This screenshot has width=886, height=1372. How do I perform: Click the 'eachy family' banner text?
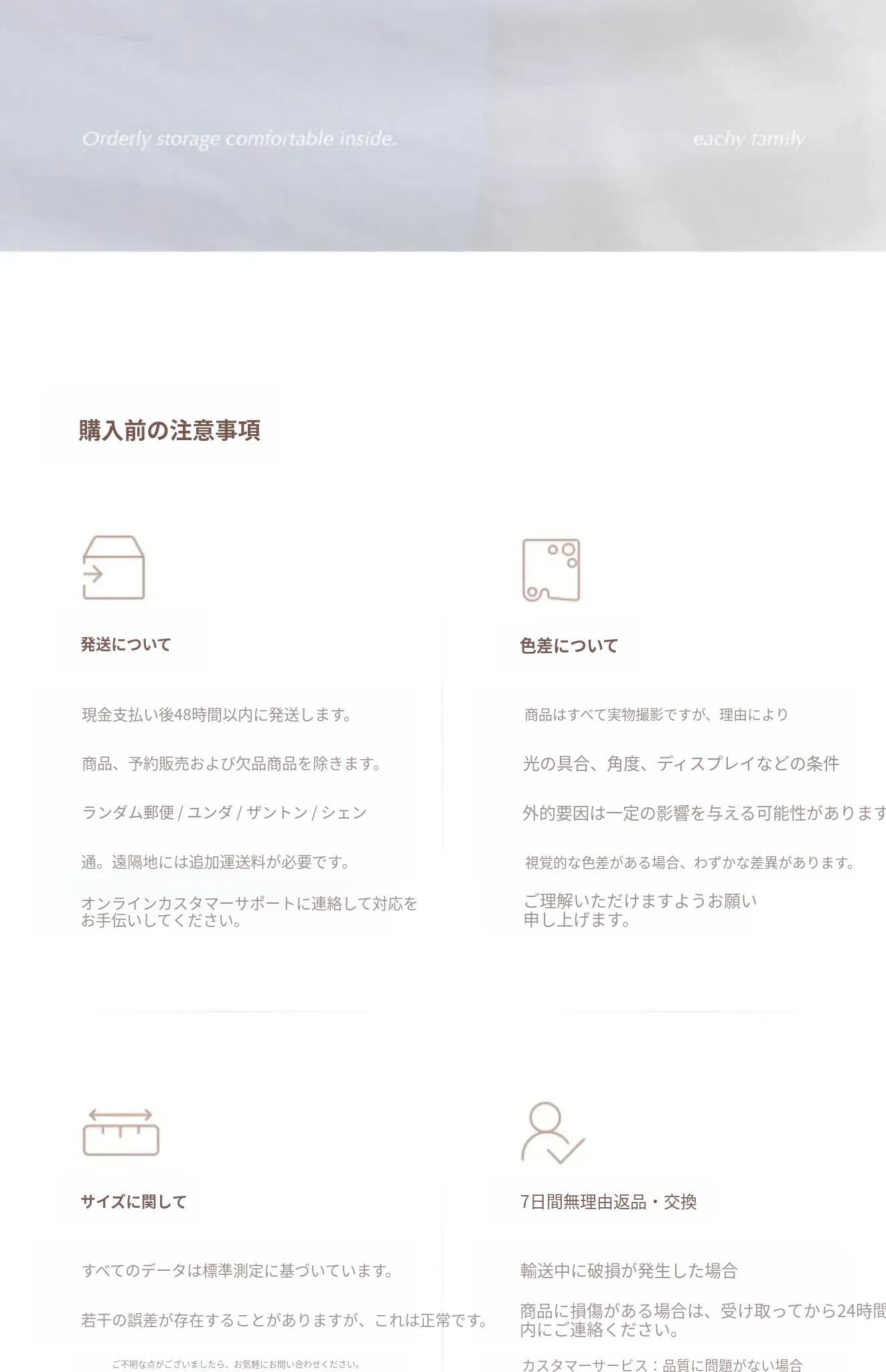pos(748,139)
